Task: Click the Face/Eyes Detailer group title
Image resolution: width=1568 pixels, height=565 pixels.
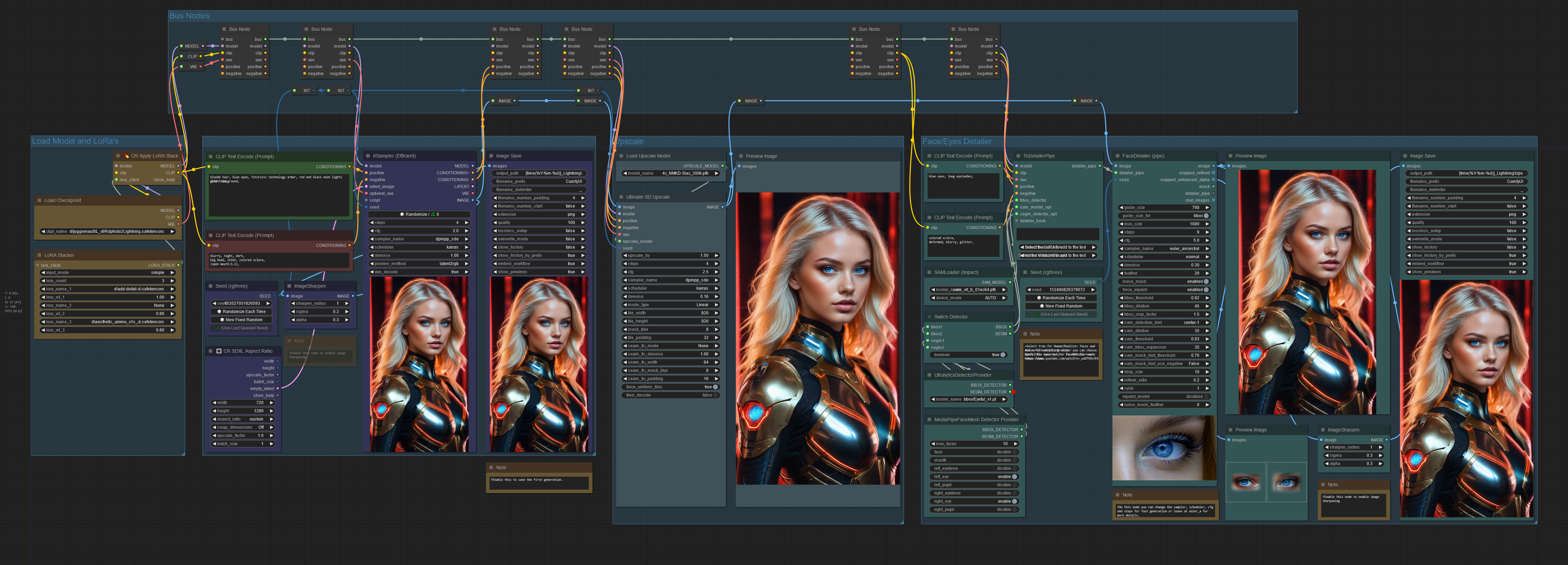Action: [956, 141]
